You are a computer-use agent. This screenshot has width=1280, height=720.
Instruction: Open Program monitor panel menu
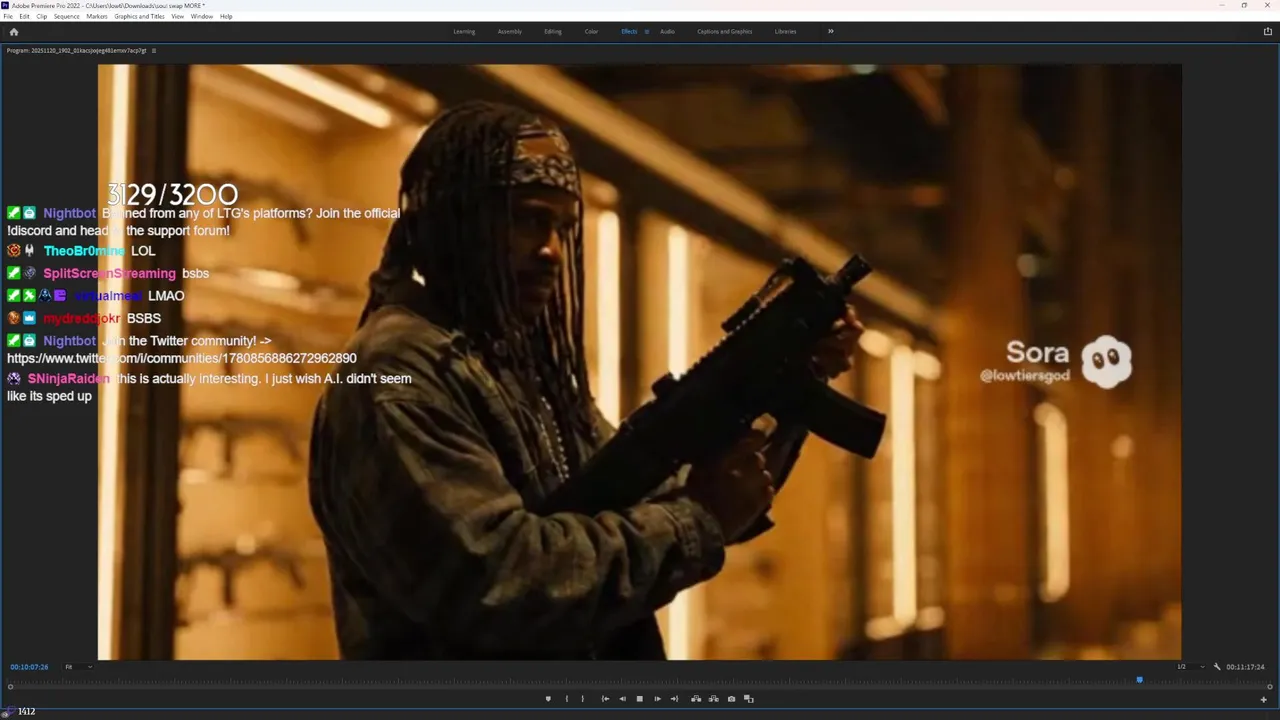154,50
